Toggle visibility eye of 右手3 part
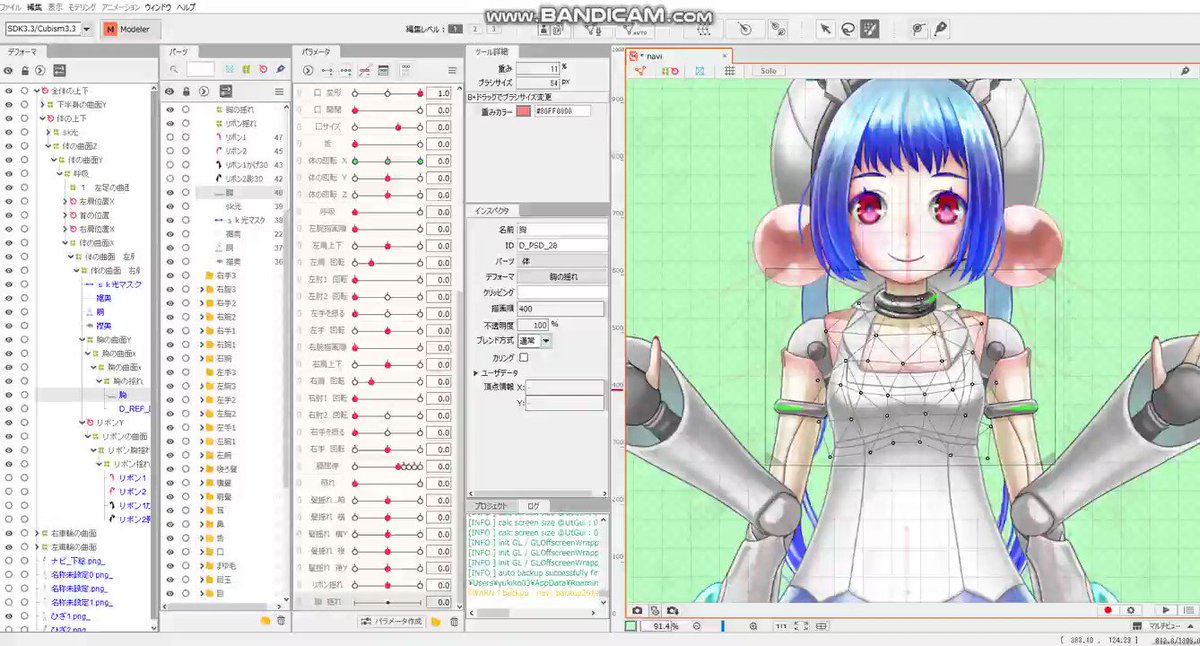This screenshot has width=1200, height=646. pyautogui.click(x=169, y=275)
